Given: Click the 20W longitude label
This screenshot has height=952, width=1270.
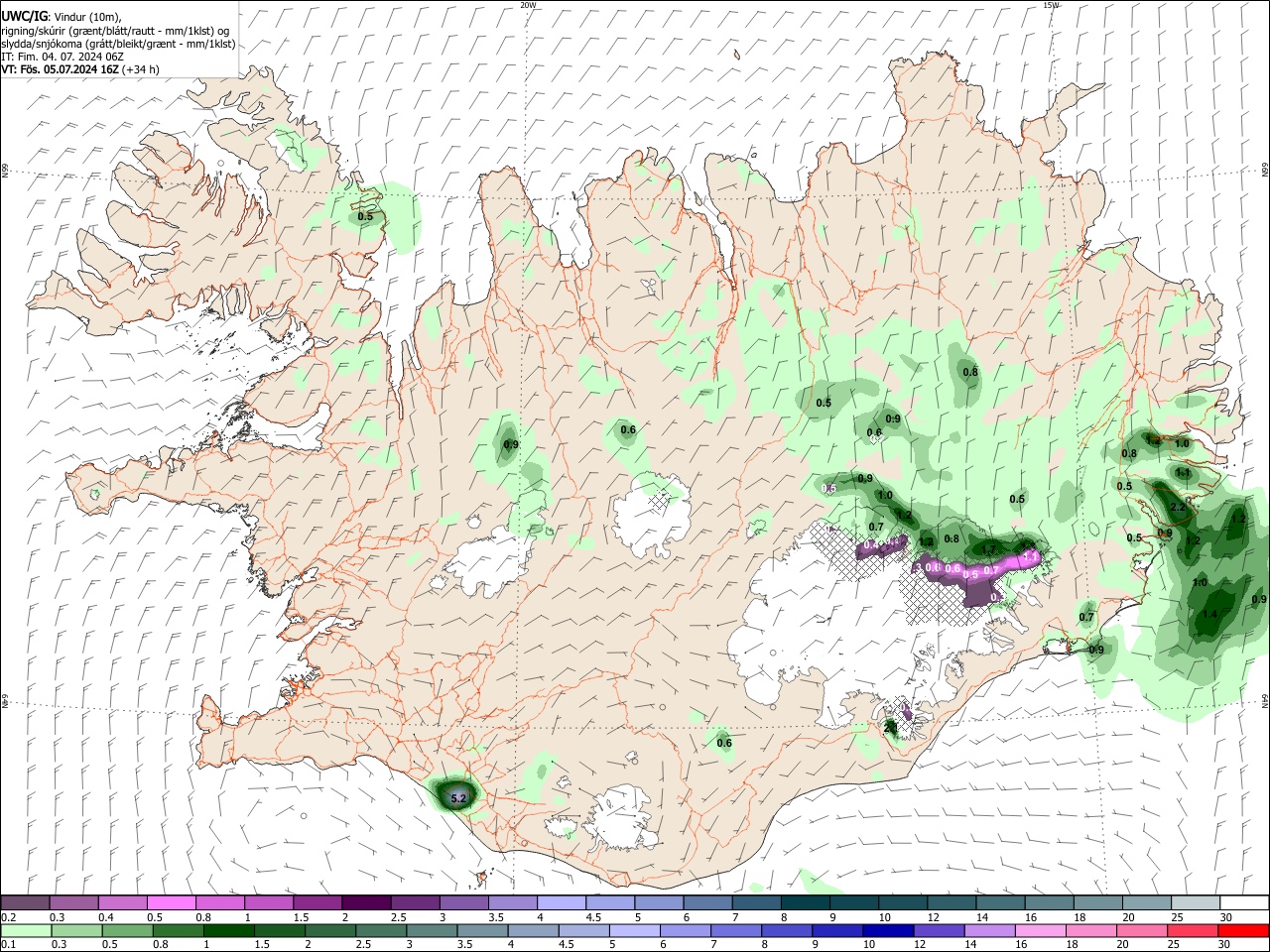Looking at the screenshot, I should point(528,5).
